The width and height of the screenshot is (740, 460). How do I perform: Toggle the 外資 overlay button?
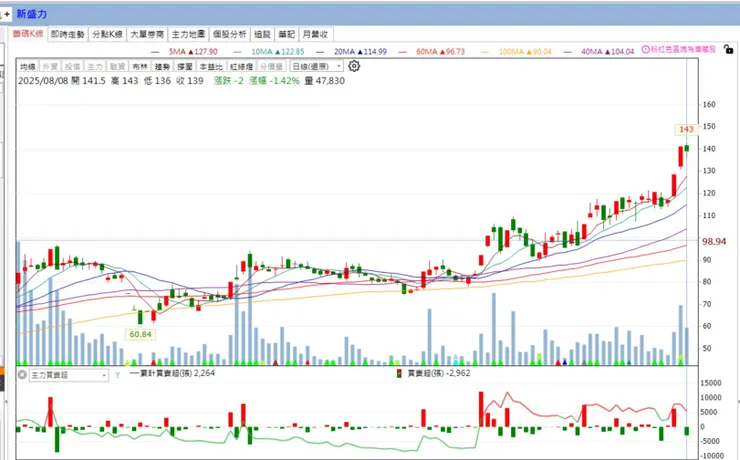pos(50,67)
